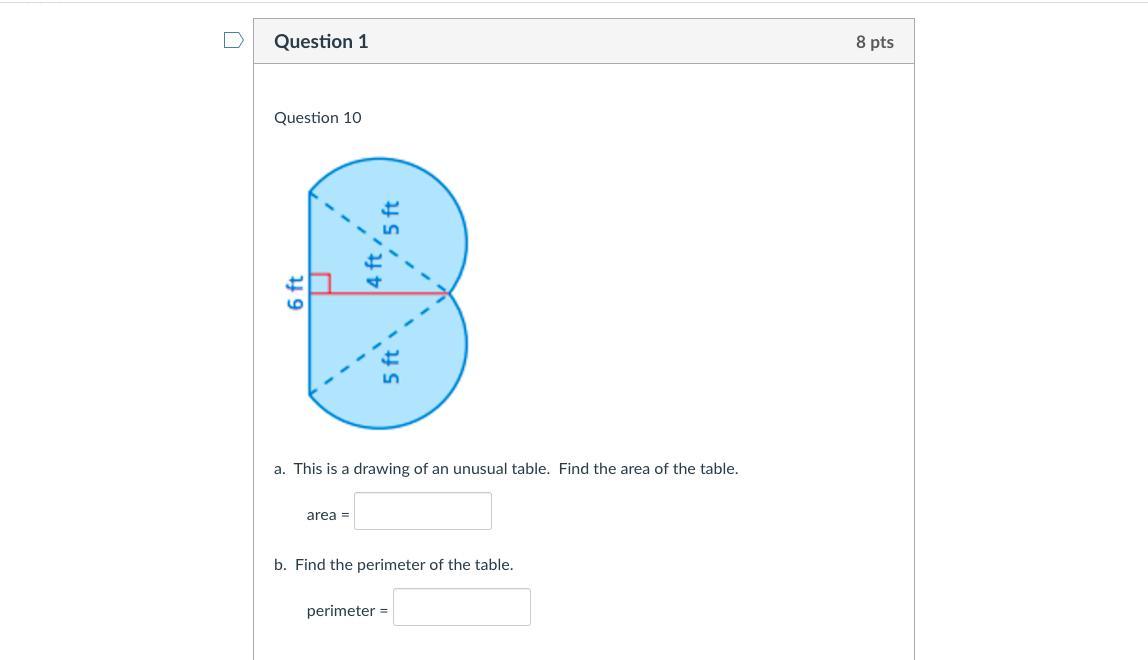
Task: Click the upper 5 ft diagonal label
Action: click(392, 218)
